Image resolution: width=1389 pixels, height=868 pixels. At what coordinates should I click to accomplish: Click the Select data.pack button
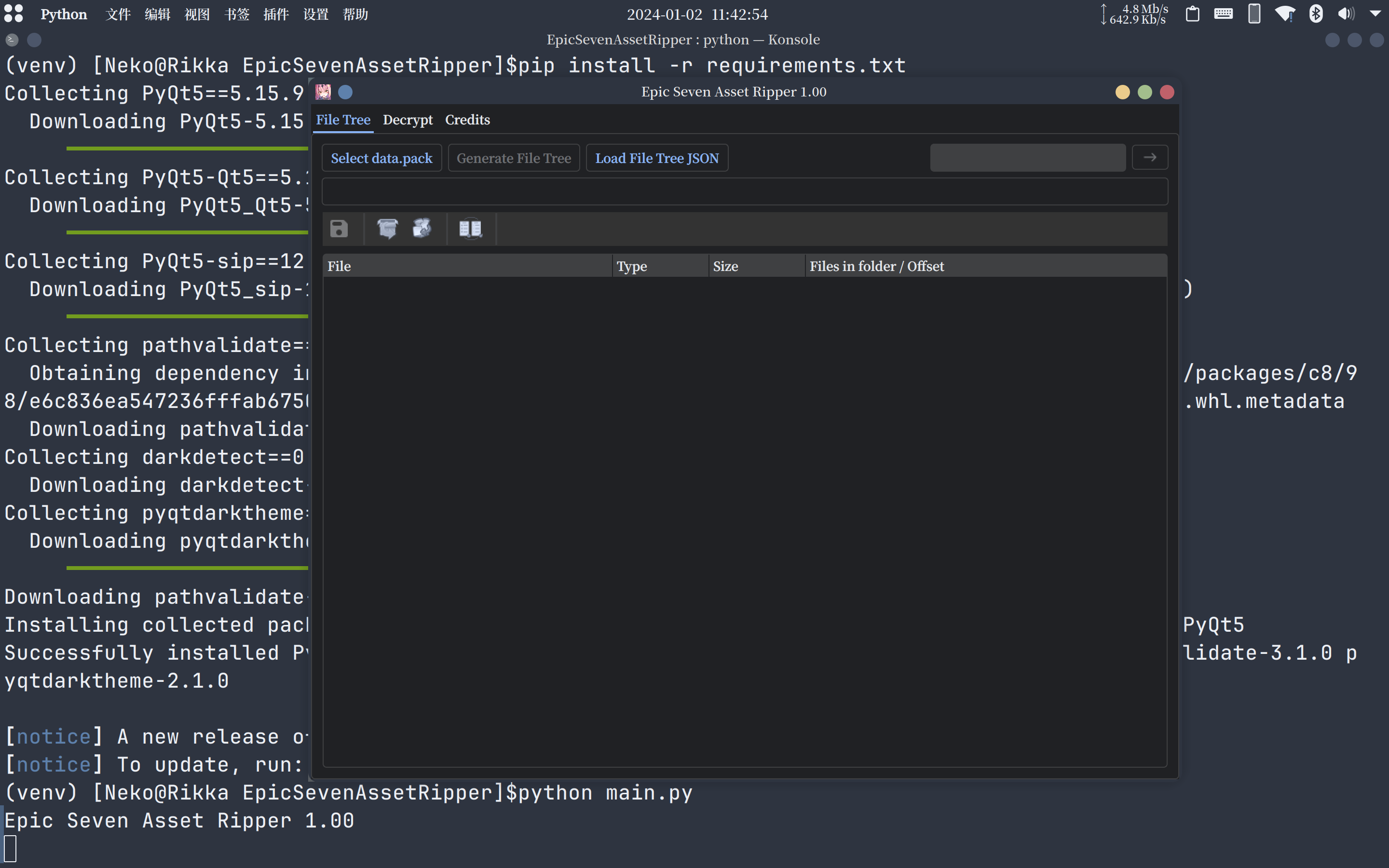click(381, 158)
